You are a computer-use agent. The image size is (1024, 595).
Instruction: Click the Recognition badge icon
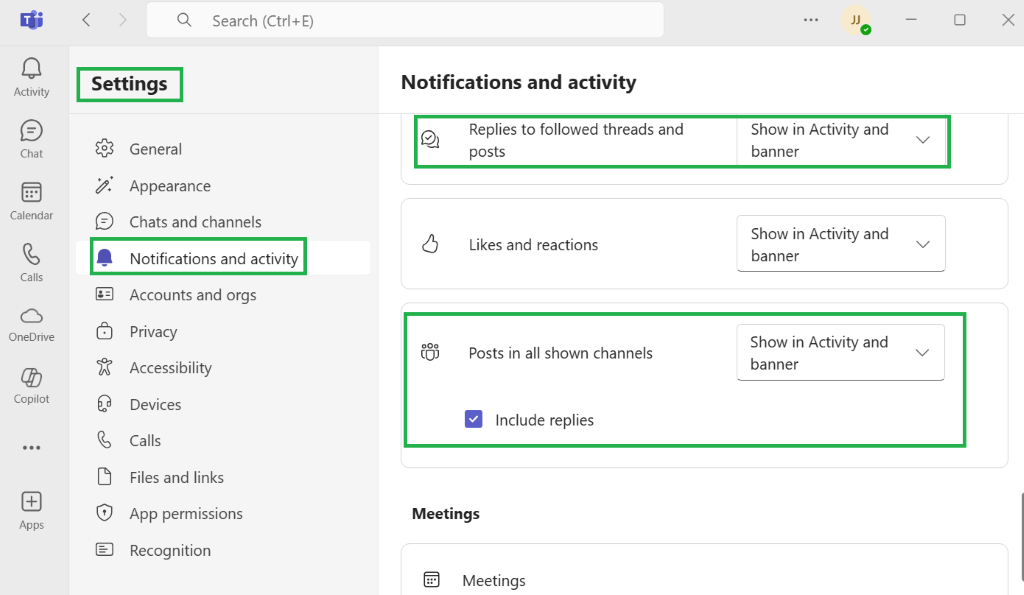(104, 549)
